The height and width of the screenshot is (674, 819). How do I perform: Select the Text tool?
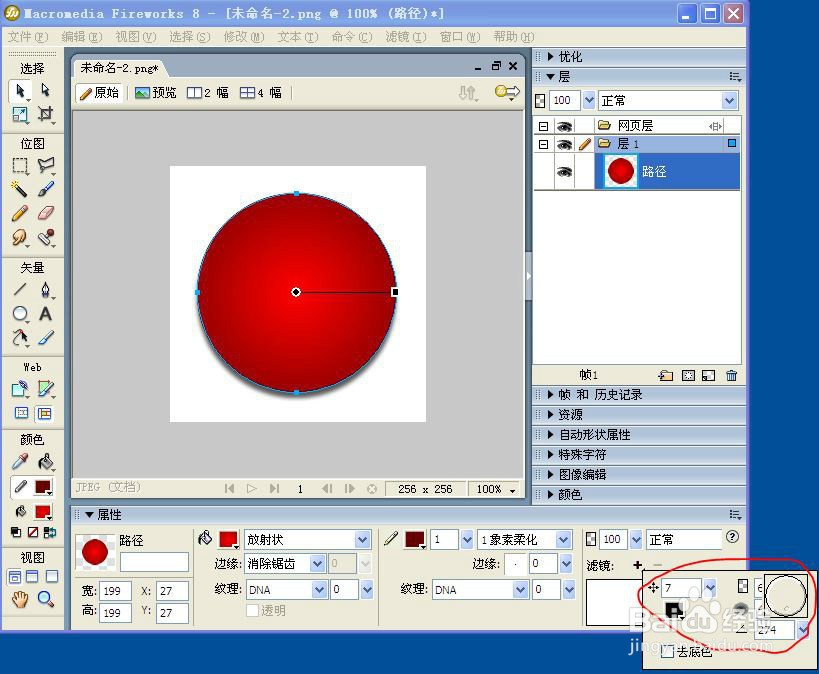(x=45, y=313)
